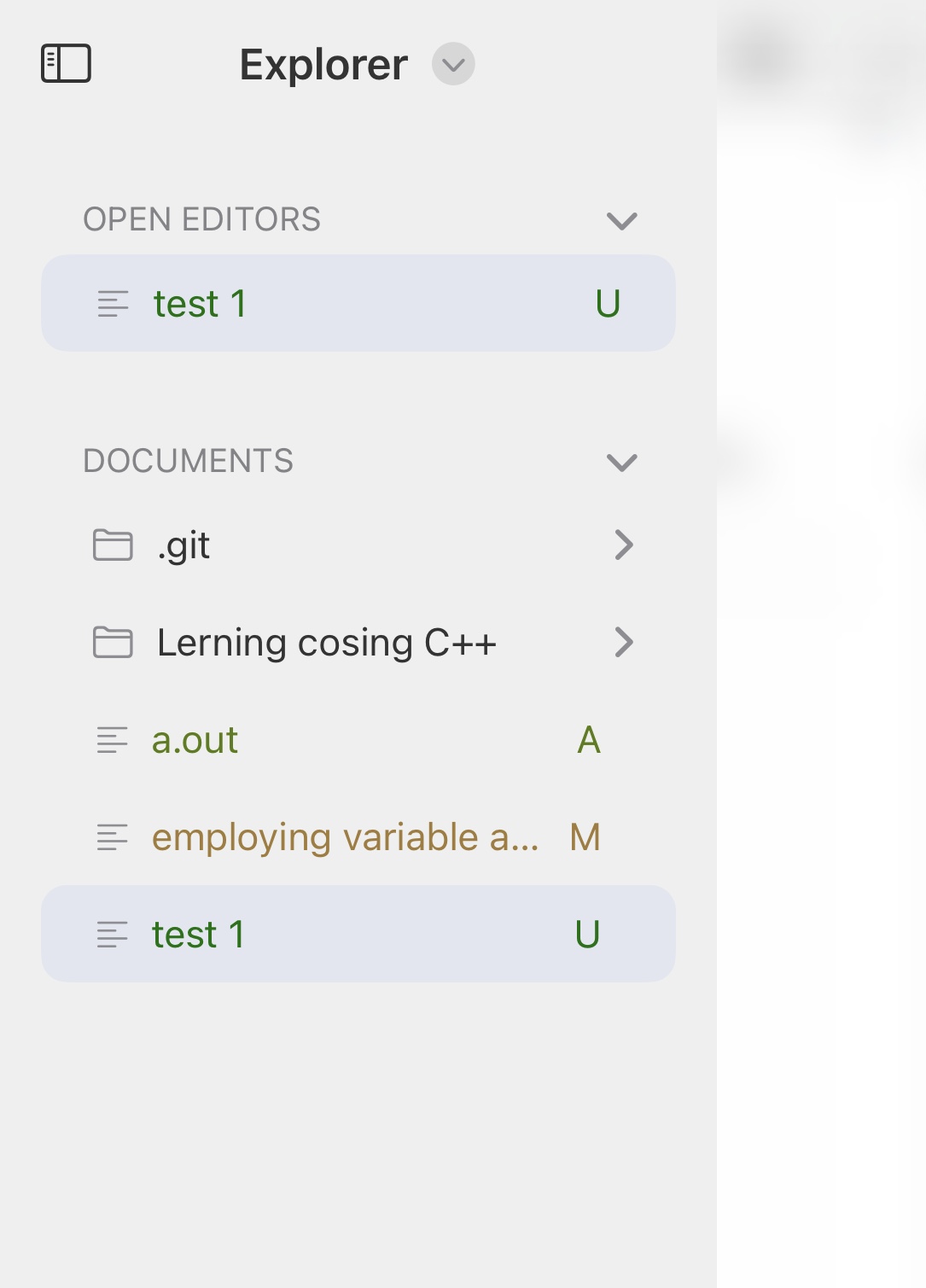This screenshot has height=1288, width=926.
Task: Open the a.out file
Action: tap(195, 740)
